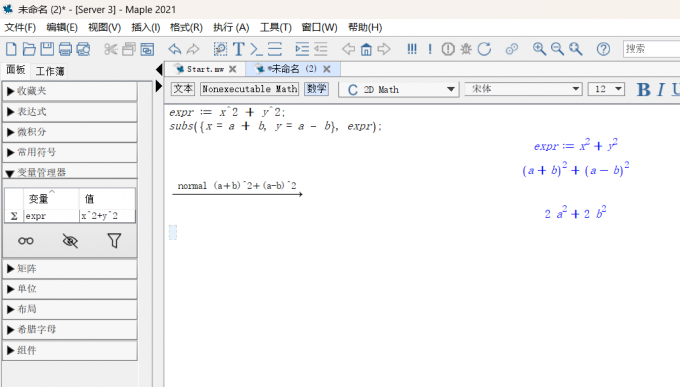Switch to 文本 text mode
The image size is (680, 387).
[183, 89]
